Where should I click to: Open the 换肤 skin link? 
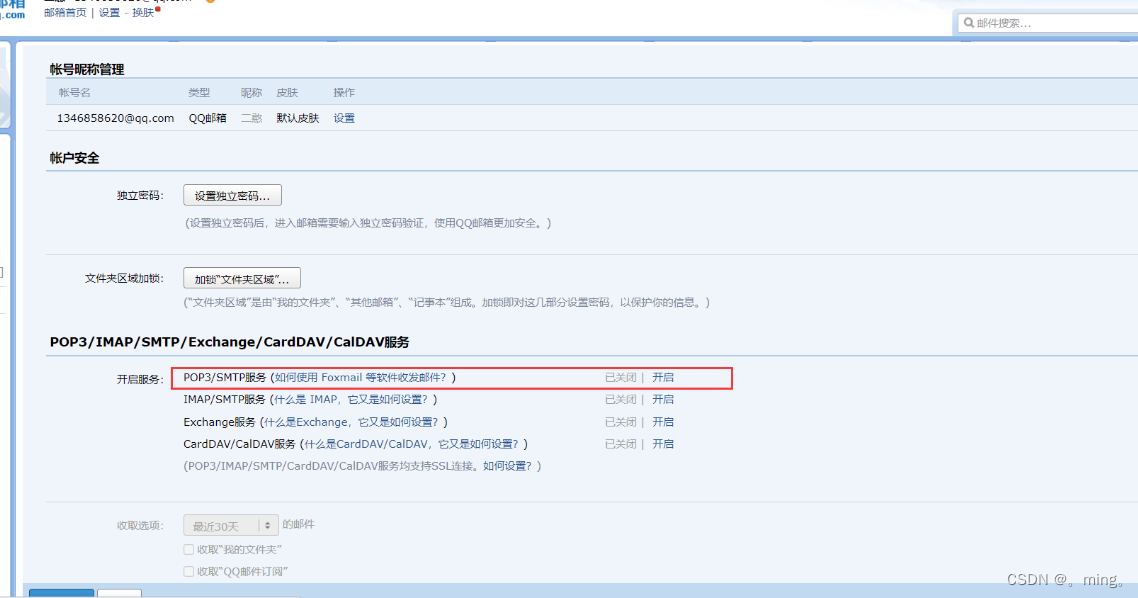pos(142,13)
